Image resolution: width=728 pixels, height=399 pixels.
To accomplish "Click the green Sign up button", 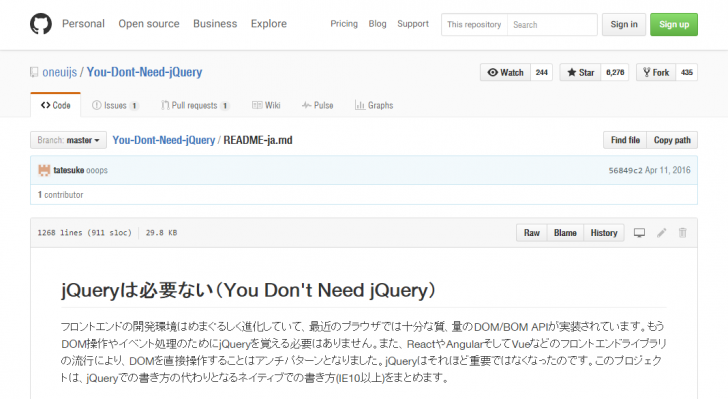I will point(674,25).
